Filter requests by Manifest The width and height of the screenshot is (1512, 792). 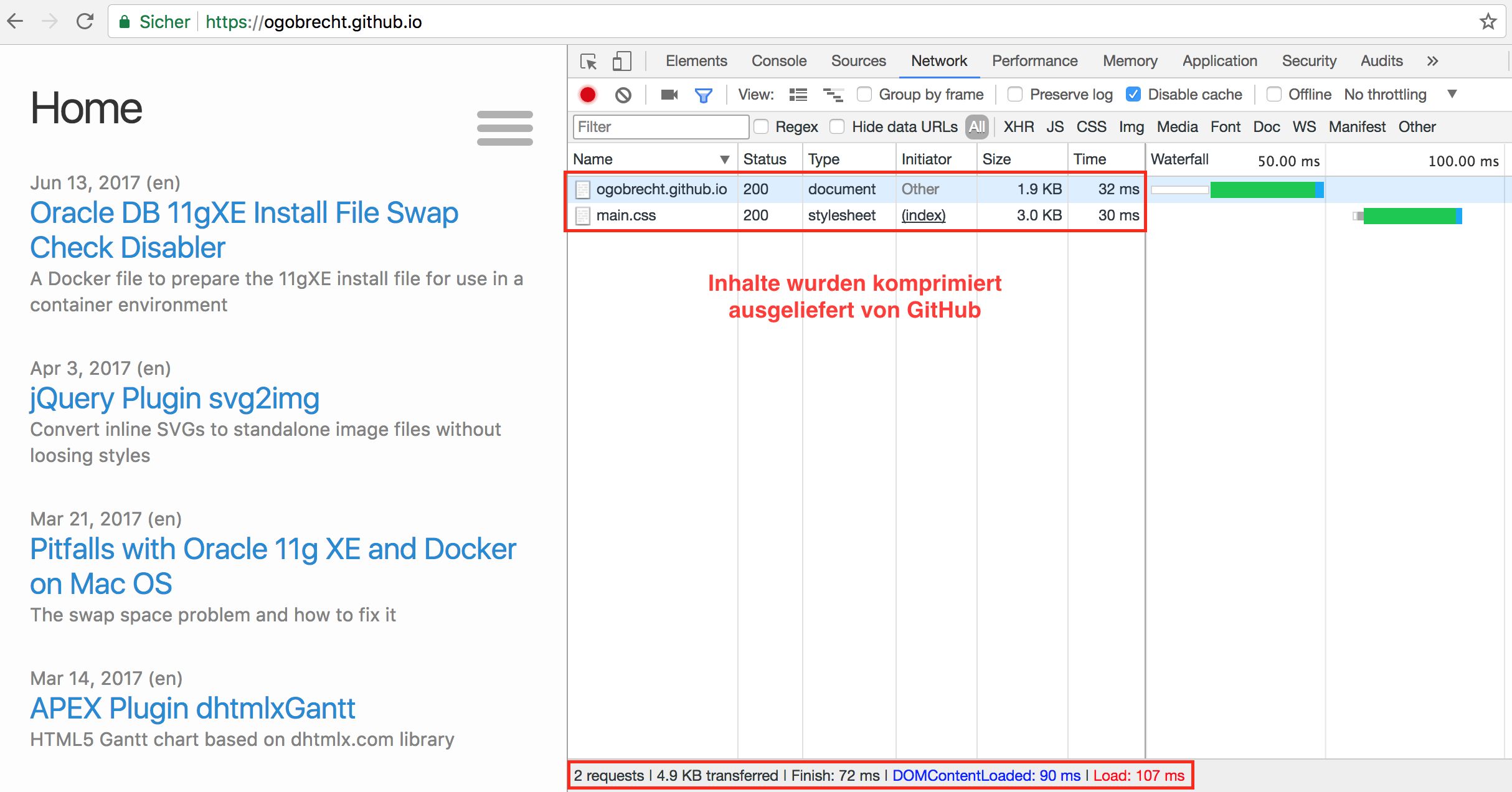point(1357,127)
